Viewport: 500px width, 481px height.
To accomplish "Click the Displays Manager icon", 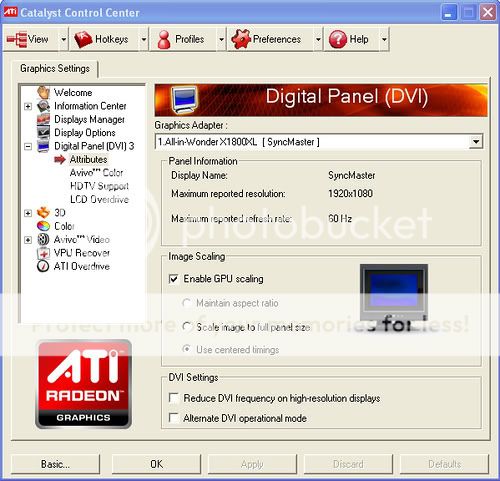I will [x=44, y=119].
